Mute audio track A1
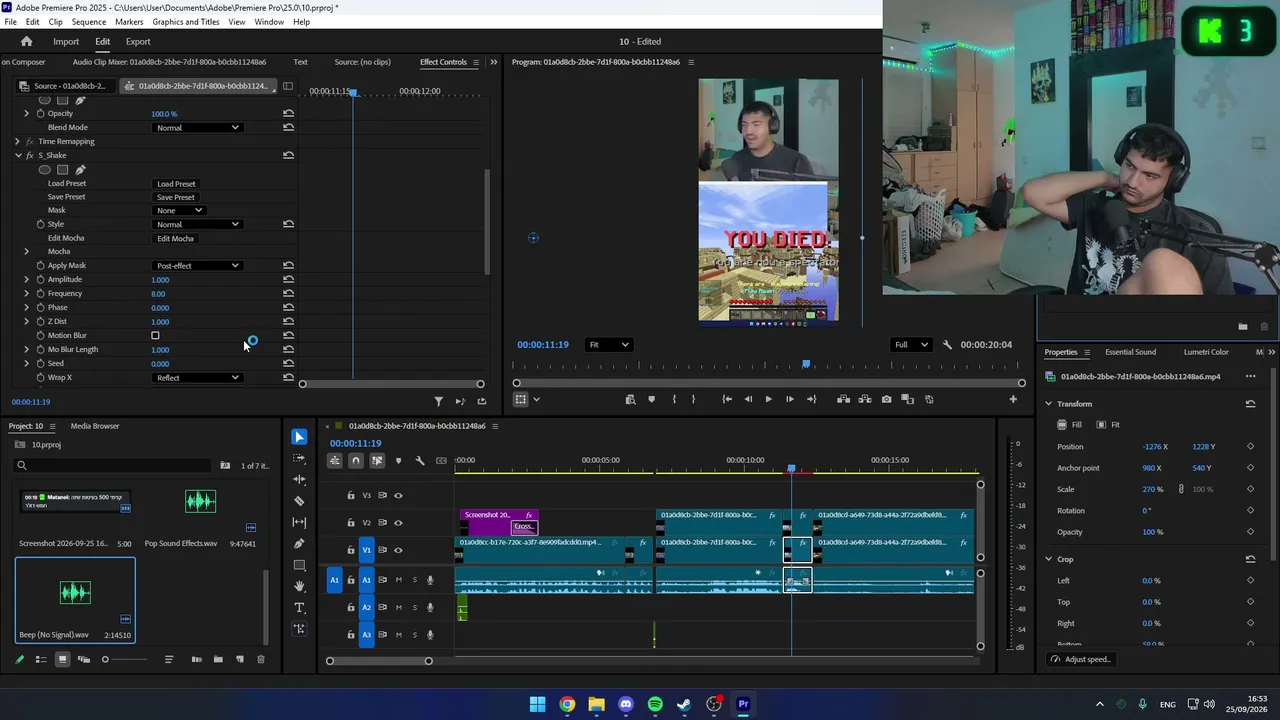1280x720 pixels. pos(398,580)
